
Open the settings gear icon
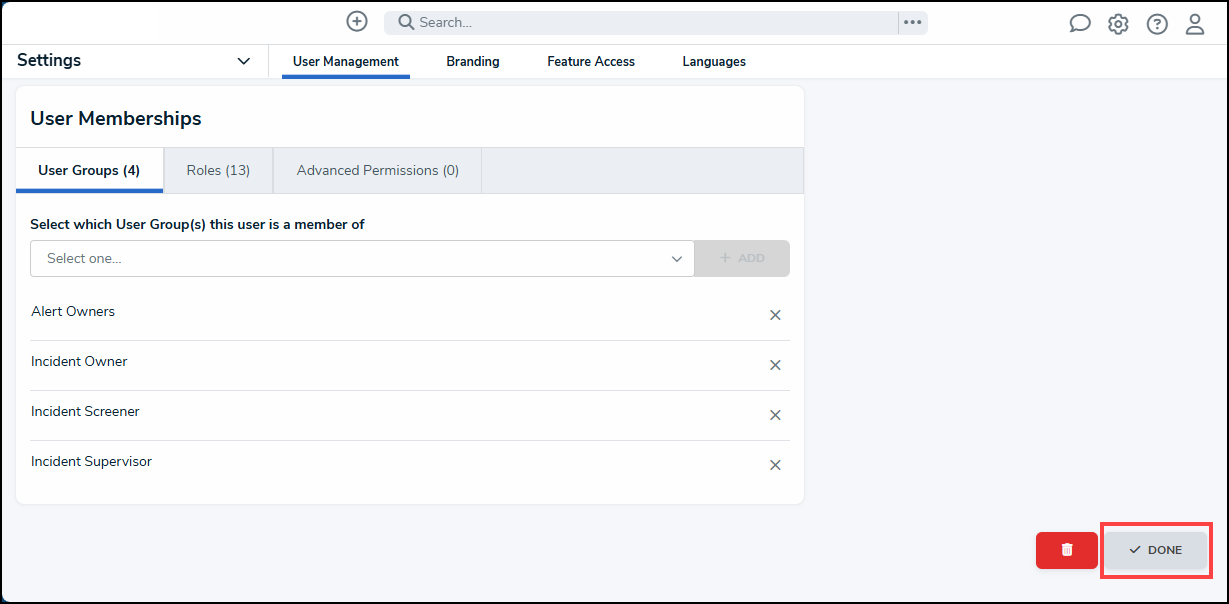pyautogui.click(x=1118, y=24)
